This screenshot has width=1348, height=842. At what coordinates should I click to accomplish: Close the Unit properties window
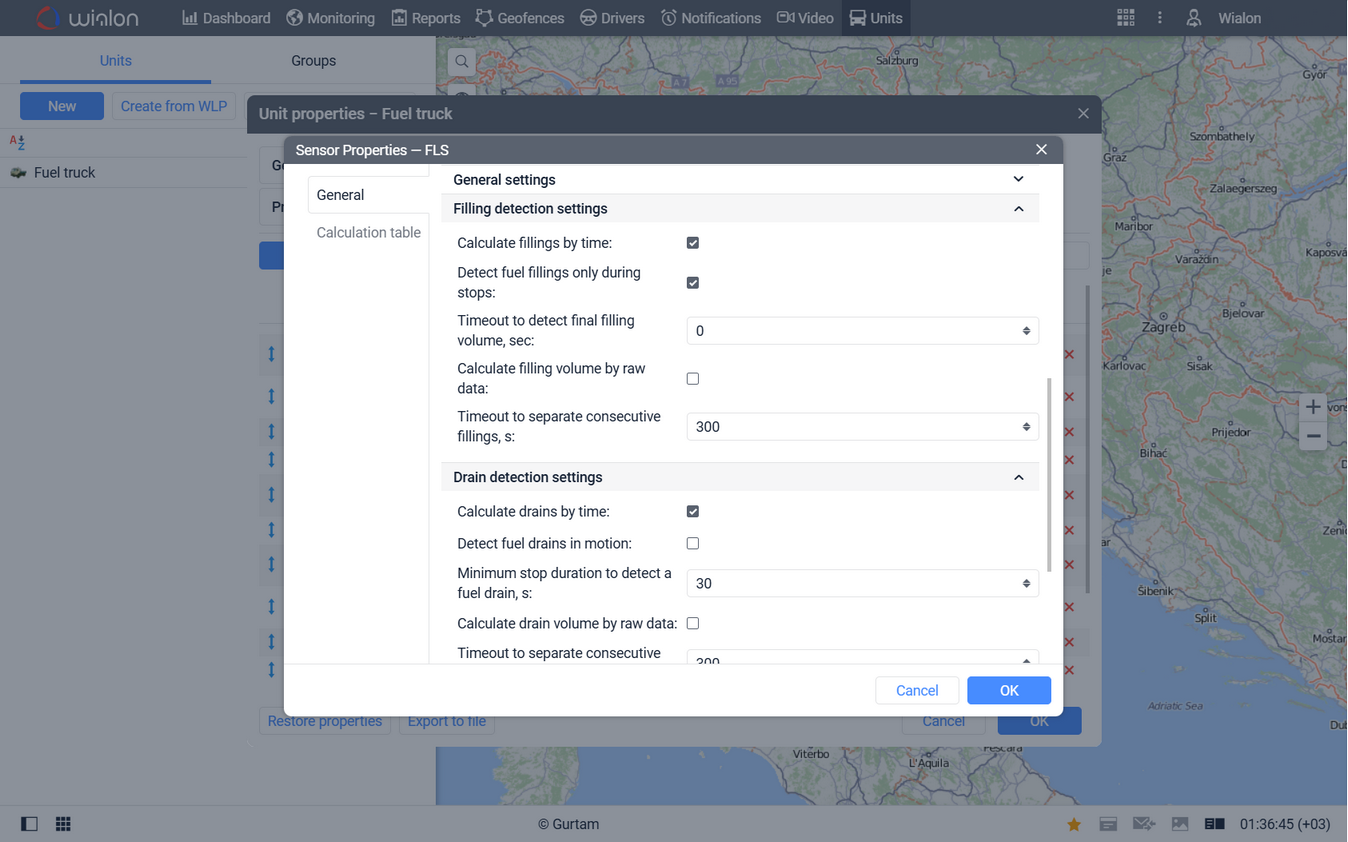coord(1083,113)
